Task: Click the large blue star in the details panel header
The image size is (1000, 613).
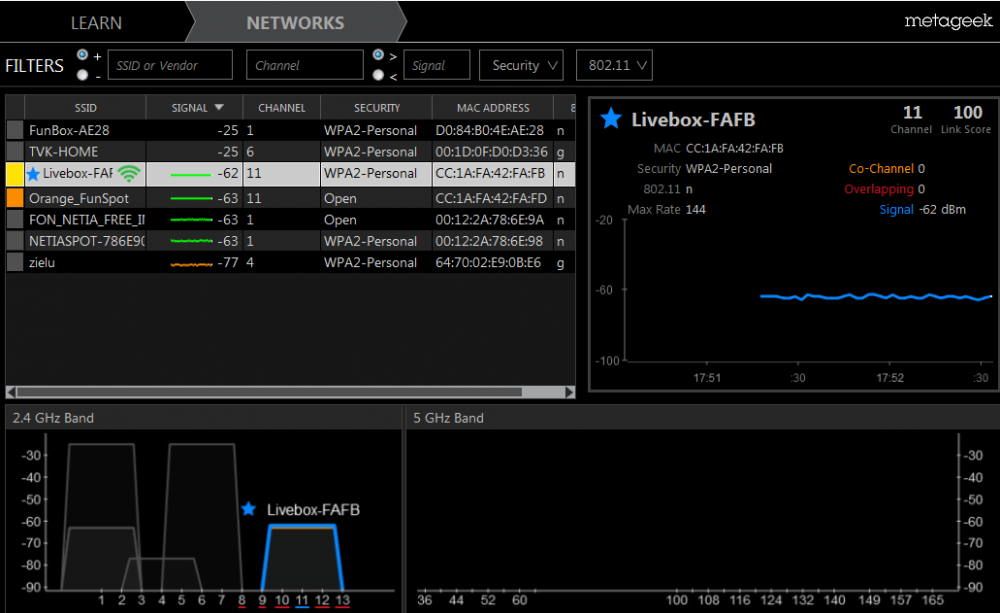Action: [x=611, y=120]
